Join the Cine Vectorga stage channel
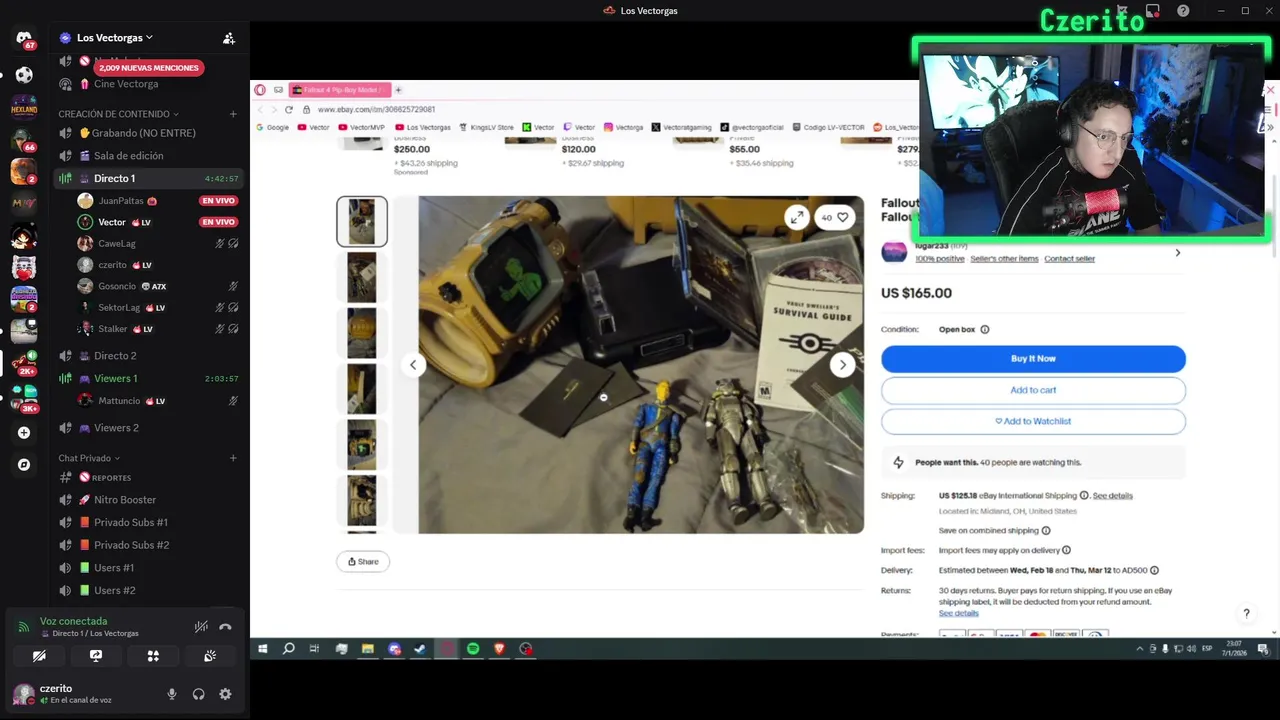 [148, 84]
